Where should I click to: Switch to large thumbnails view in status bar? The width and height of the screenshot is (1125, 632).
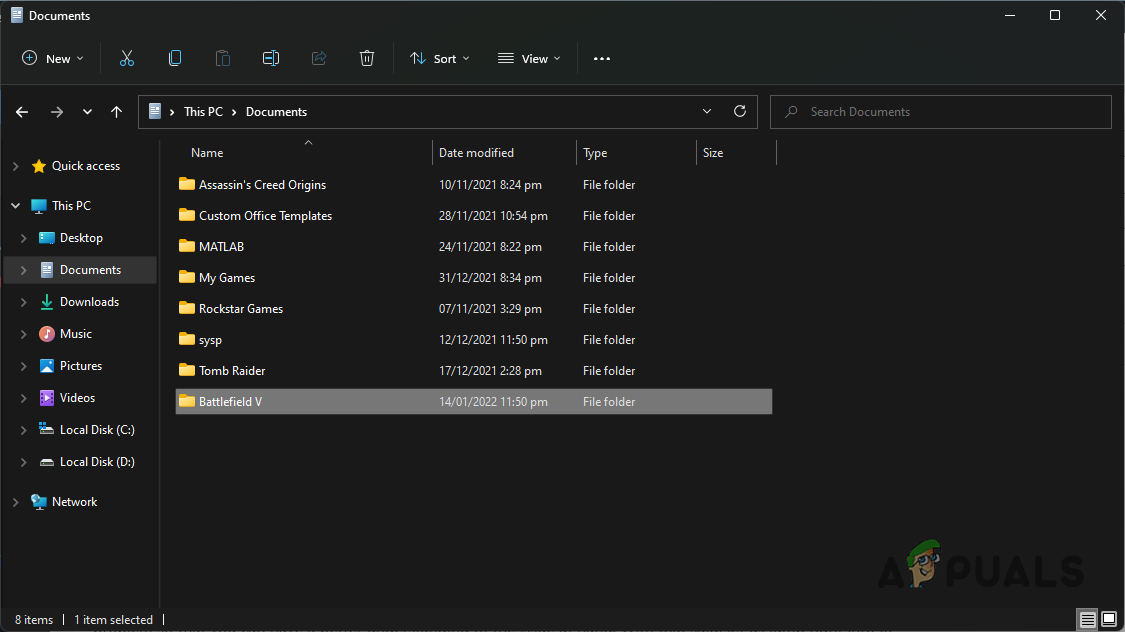tap(1108, 620)
